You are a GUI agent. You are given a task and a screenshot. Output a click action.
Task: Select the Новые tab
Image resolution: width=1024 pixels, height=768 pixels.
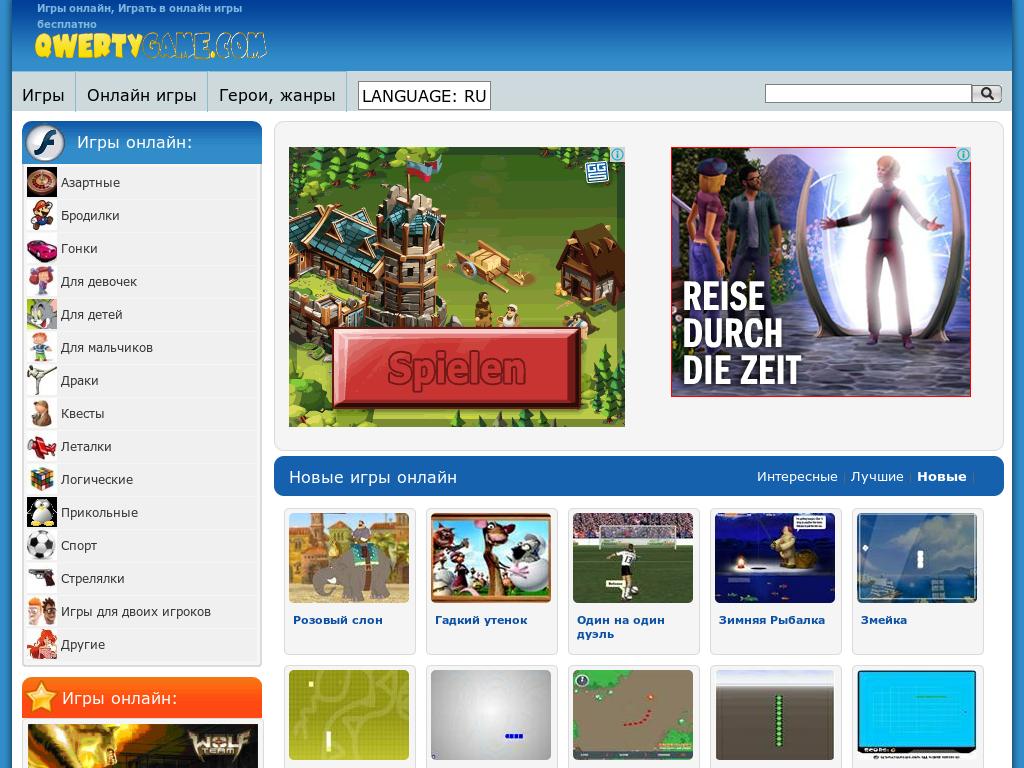tap(942, 477)
